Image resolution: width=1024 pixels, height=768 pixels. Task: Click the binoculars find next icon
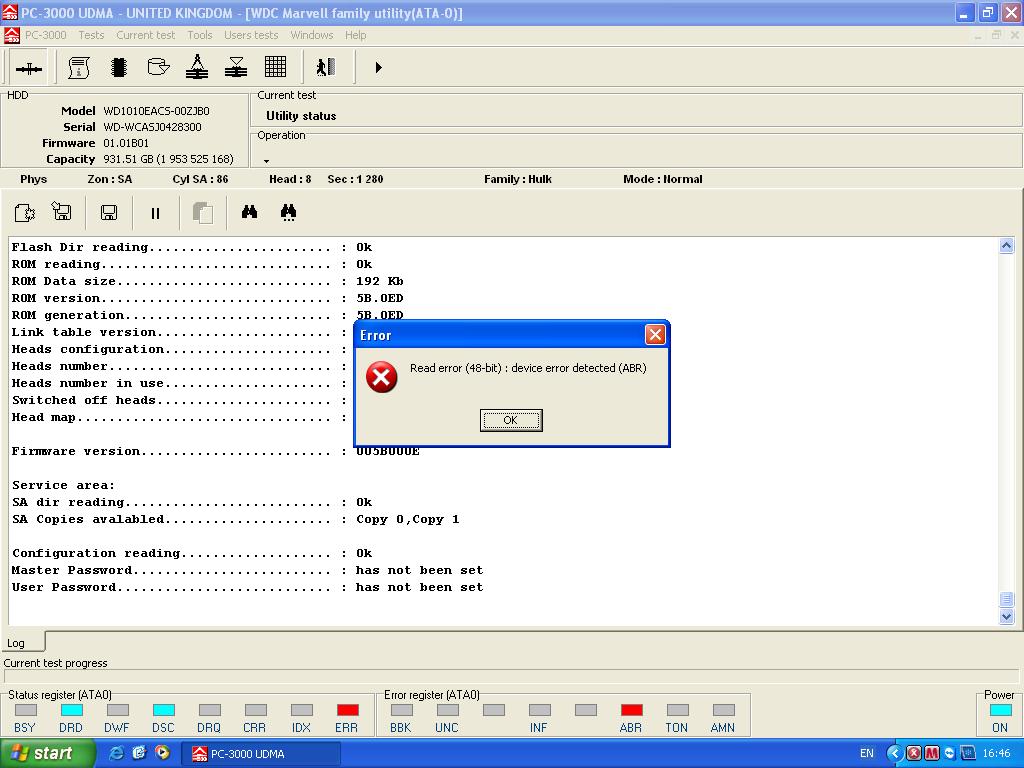pyautogui.click(x=288, y=212)
